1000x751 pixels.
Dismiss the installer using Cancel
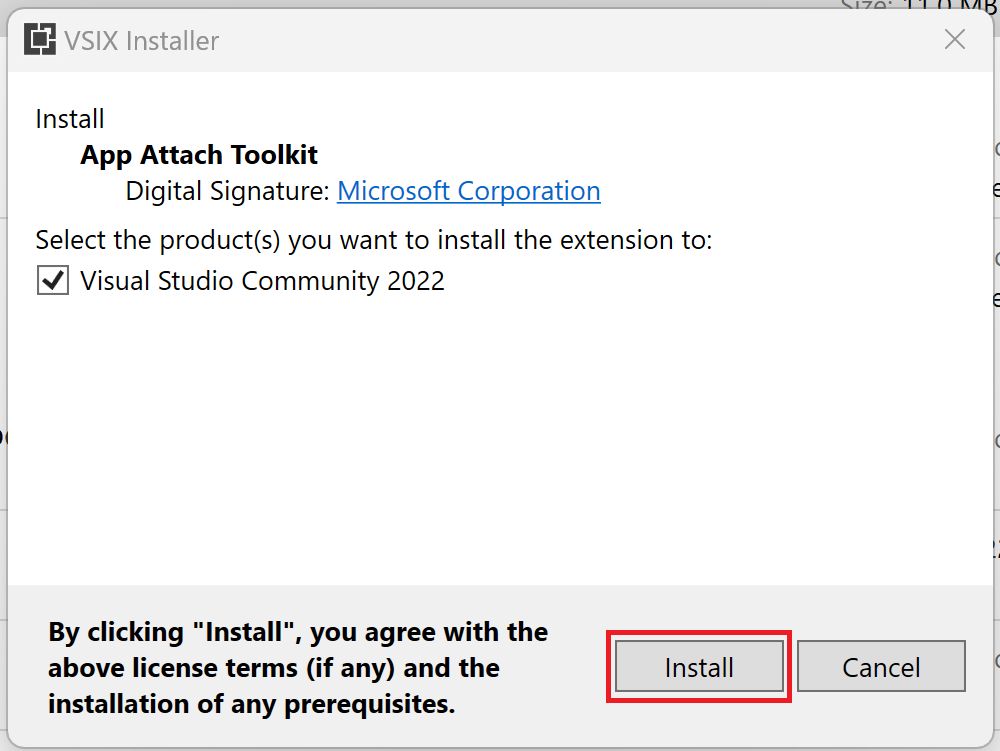(x=881, y=666)
